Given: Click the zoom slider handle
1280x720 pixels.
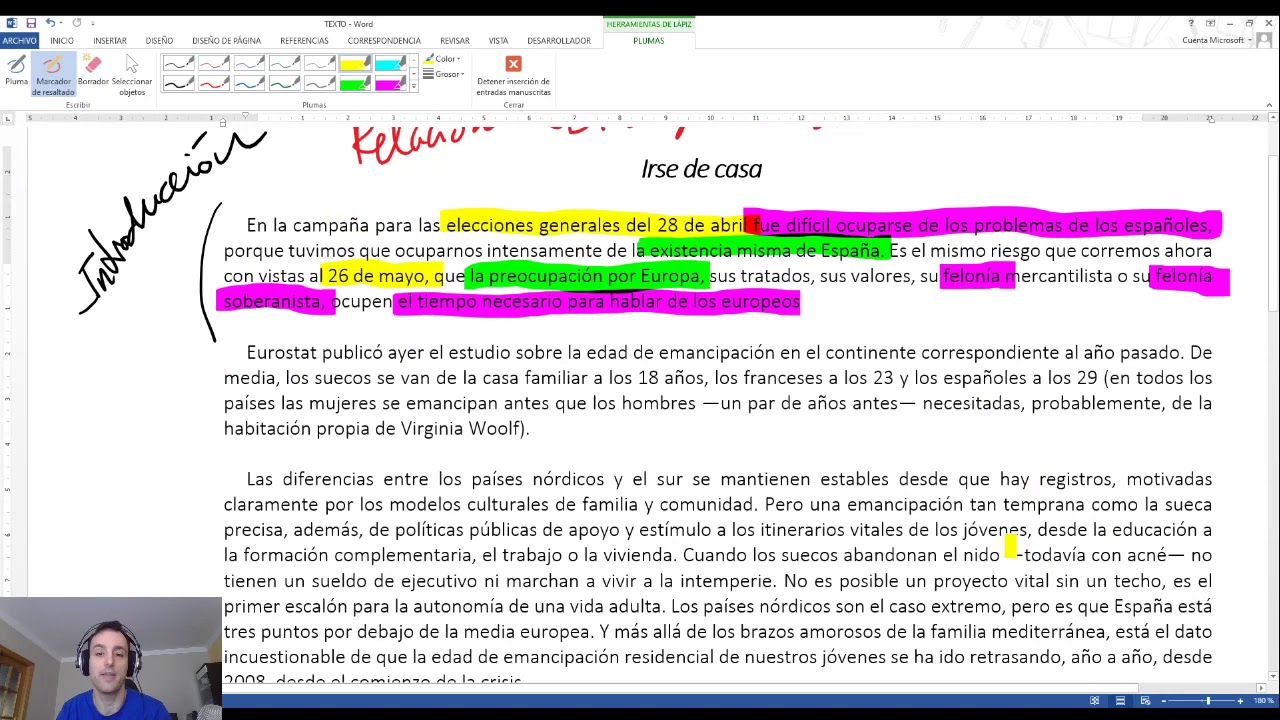Looking at the screenshot, I should click(1208, 701).
